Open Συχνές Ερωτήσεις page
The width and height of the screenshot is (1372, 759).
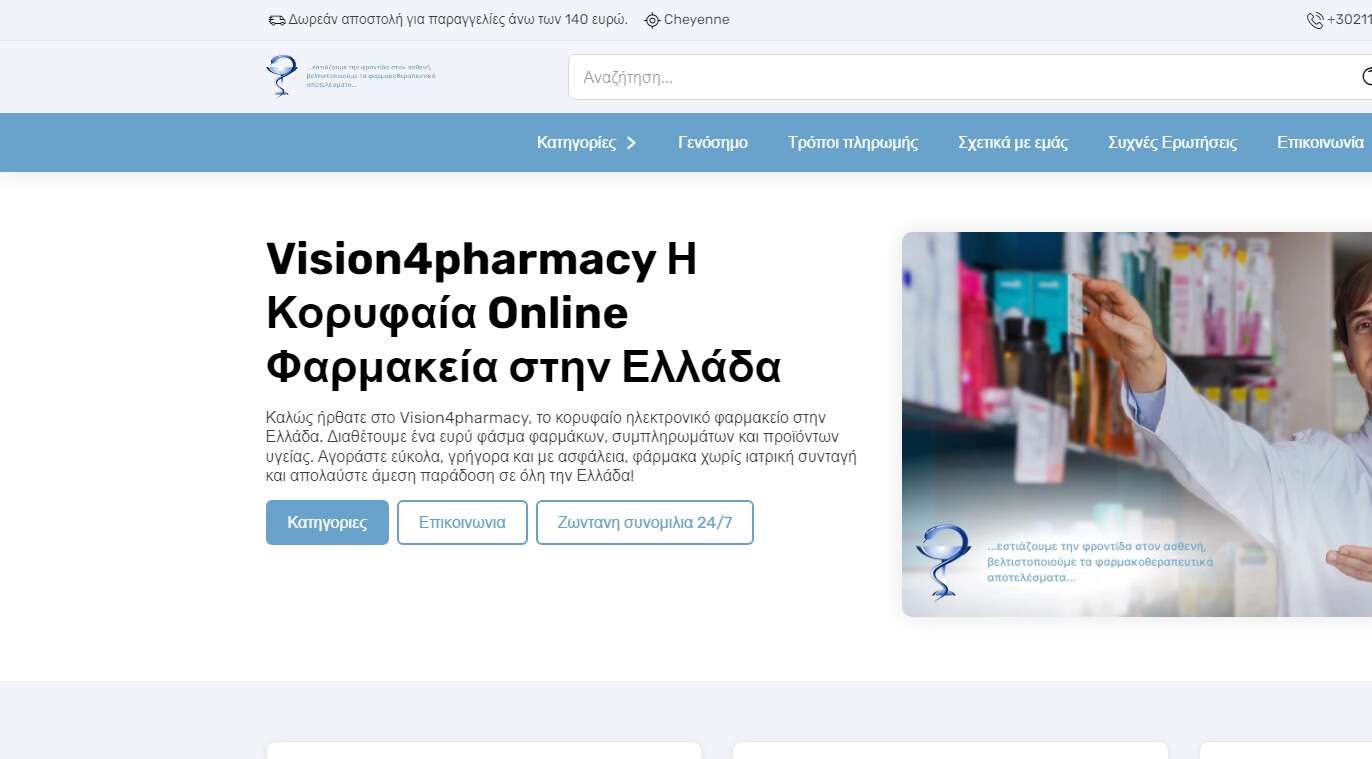click(1172, 143)
